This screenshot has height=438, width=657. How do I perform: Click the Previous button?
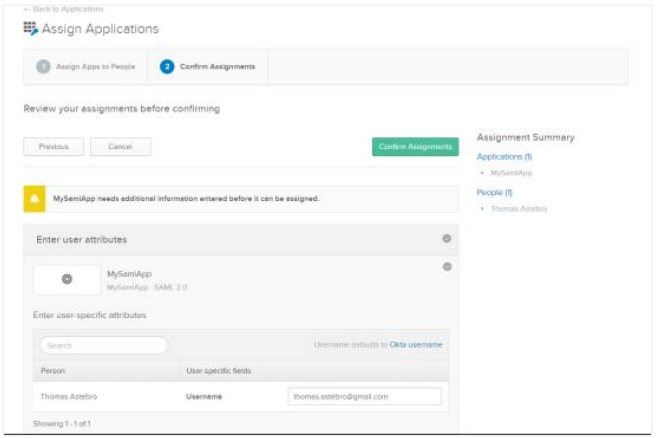[54, 147]
